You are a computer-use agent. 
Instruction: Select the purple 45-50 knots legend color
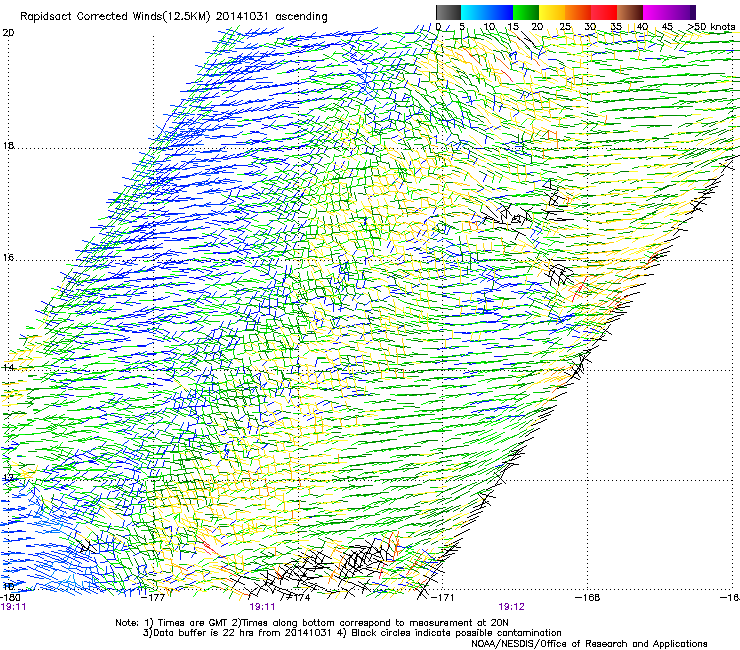point(682,13)
